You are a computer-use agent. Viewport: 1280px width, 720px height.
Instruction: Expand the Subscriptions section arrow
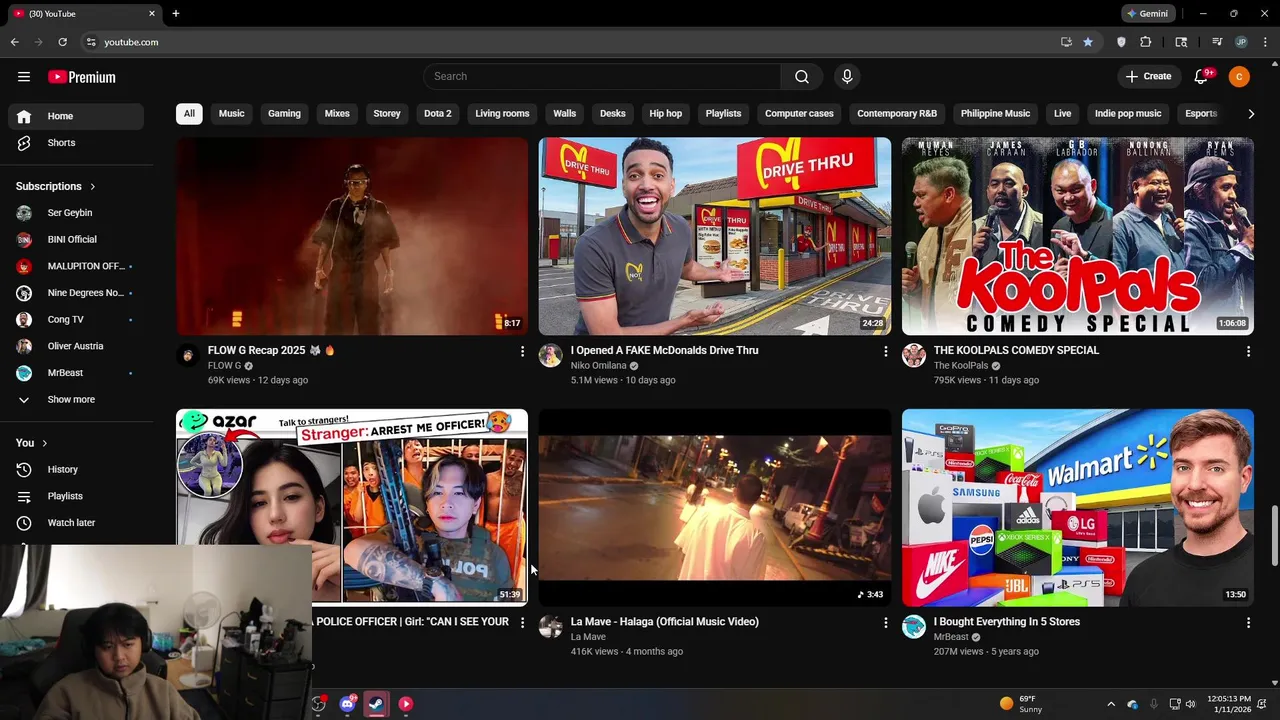pos(93,187)
